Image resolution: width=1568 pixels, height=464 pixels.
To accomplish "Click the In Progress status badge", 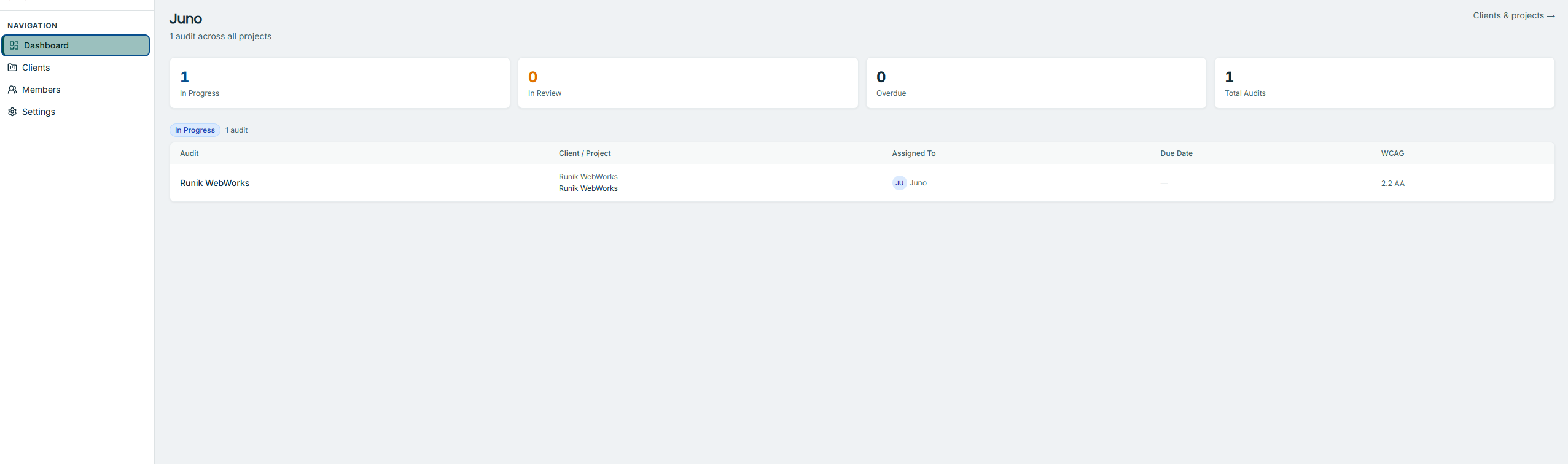I will [x=195, y=130].
